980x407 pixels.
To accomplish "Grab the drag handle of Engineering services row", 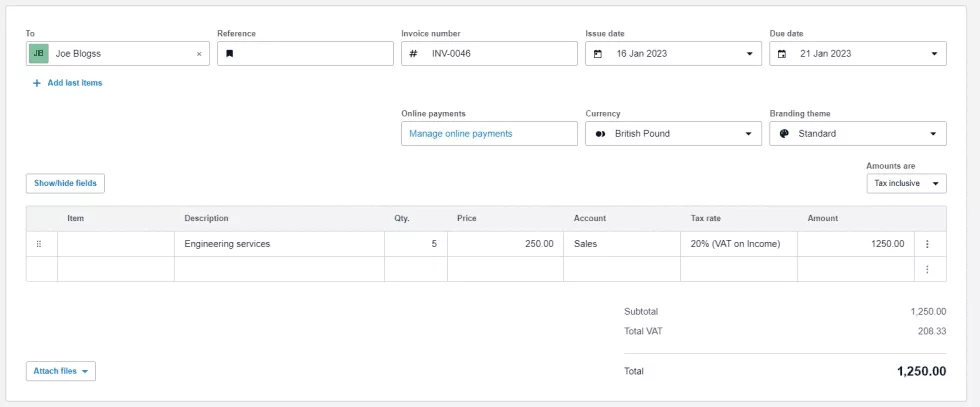I will click(x=39, y=244).
